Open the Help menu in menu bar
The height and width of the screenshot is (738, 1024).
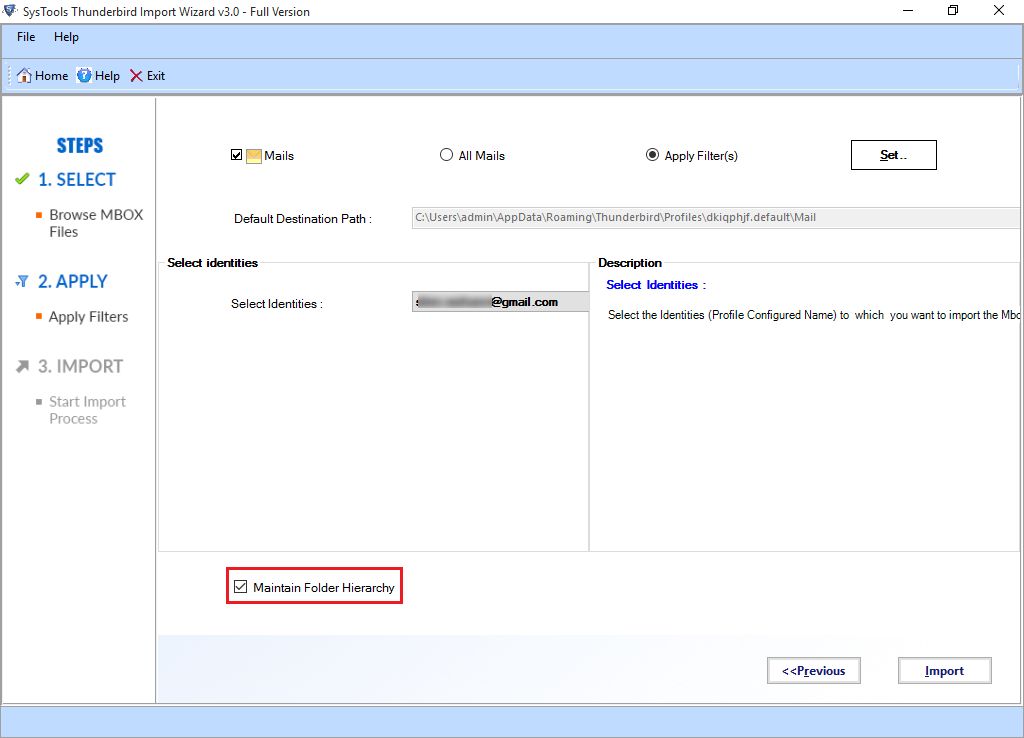66,37
